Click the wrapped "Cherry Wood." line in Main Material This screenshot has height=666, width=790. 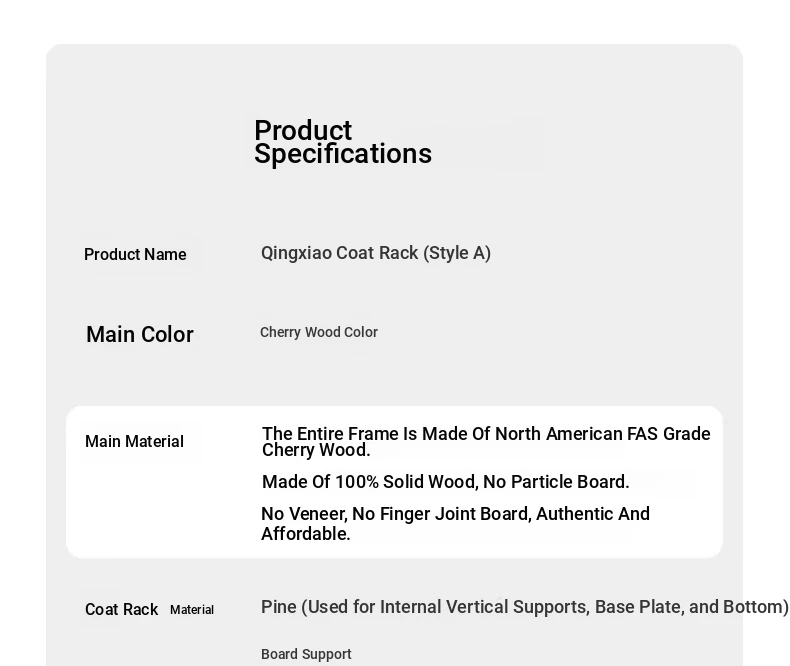[x=316, y=450]
